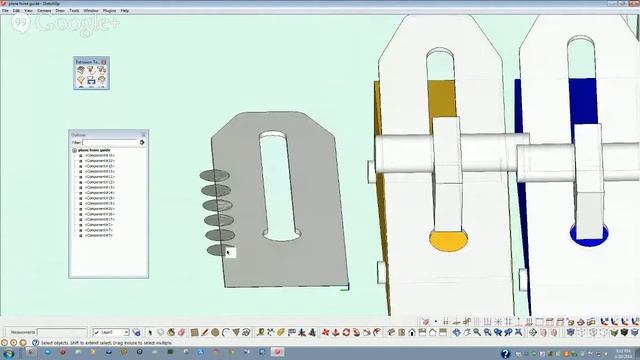The height and width of the screenshot is (360, 640).
Task: Select the Arc tool
Action: click(x=225, y=333)
